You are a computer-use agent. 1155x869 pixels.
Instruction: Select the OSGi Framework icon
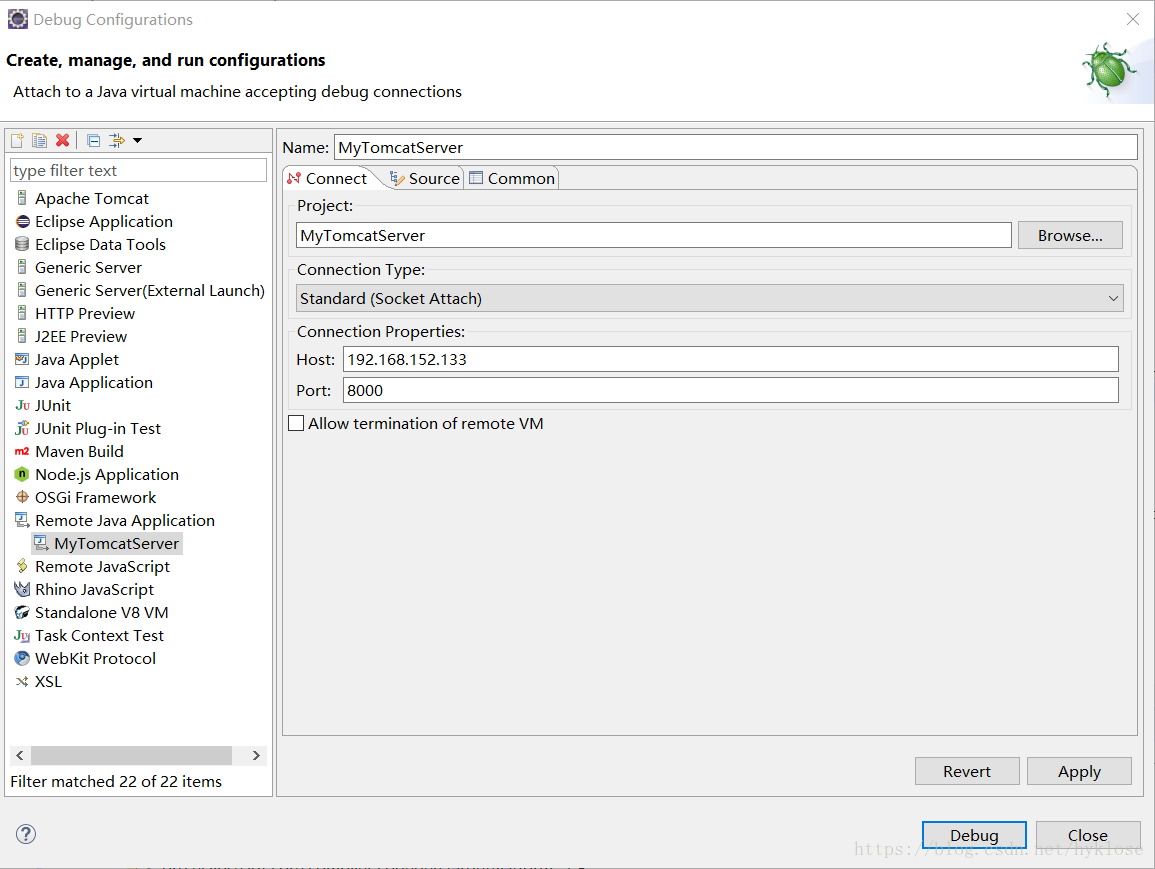point(22,497)
